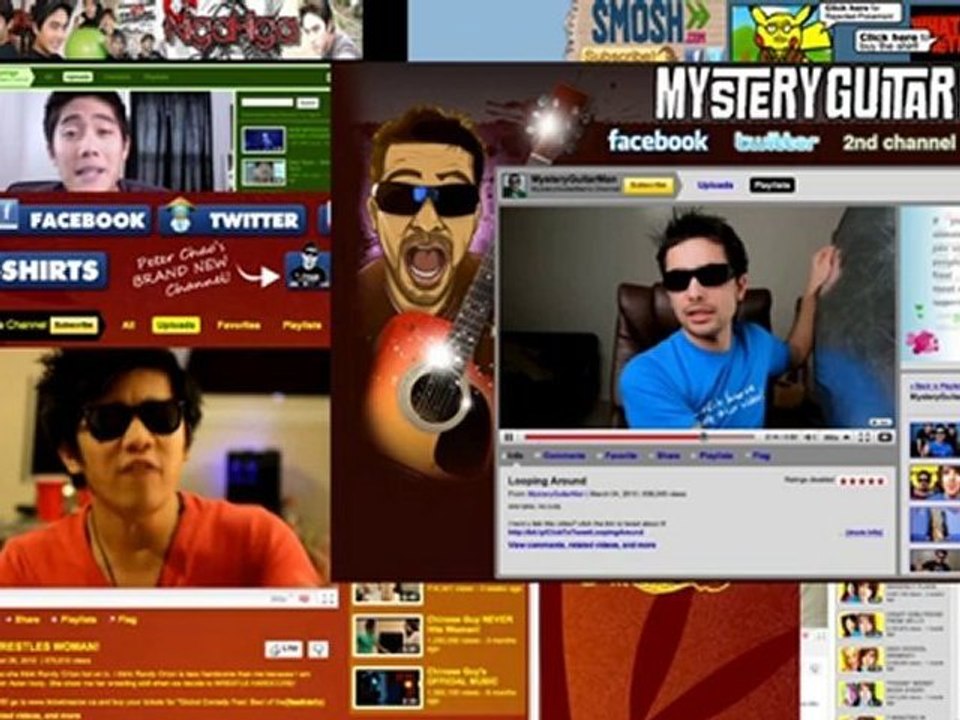Open the blue concert thumbnail on green channel
Viewport: 960px width, 720px height.
(x=263, y=140)
